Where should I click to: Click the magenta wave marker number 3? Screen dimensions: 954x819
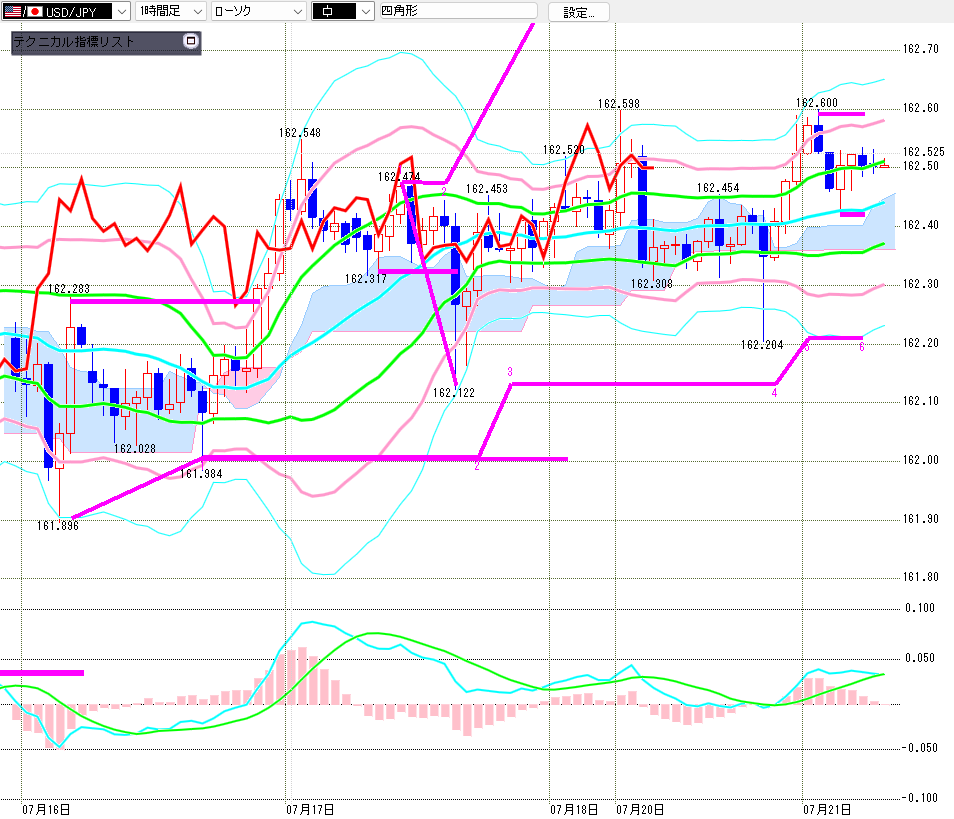click(x=510, y=371)
